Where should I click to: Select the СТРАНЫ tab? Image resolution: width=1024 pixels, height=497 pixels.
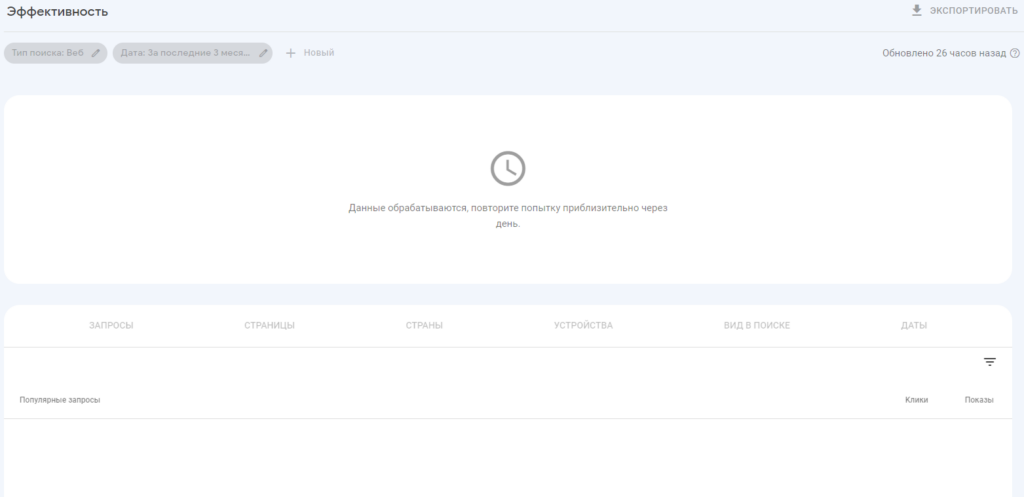[424, 326]
